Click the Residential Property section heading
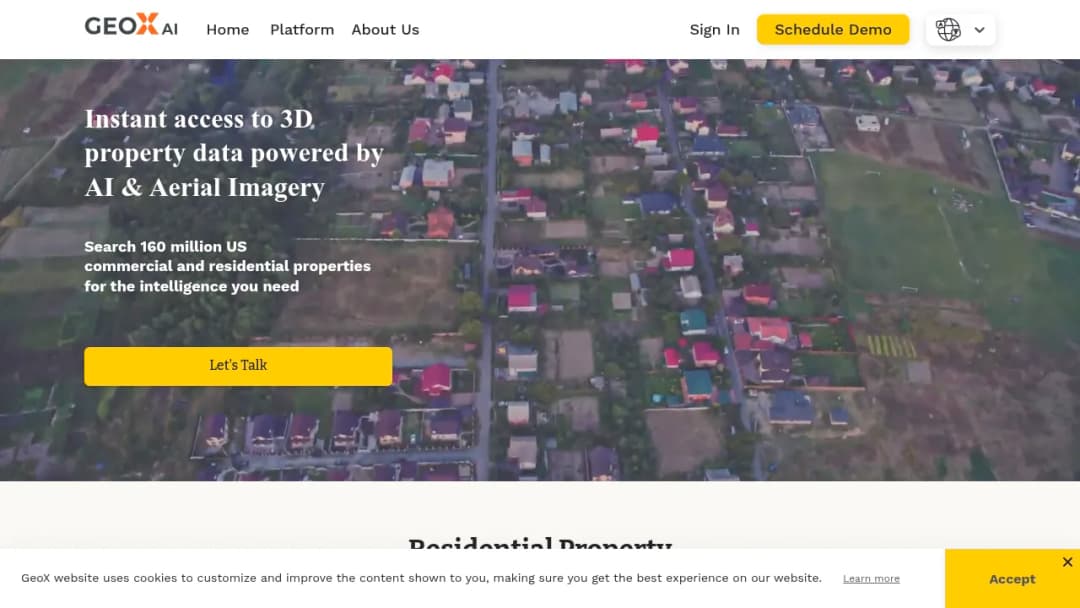The height and width of the screenshot is (608, 1080). (540, 544)
